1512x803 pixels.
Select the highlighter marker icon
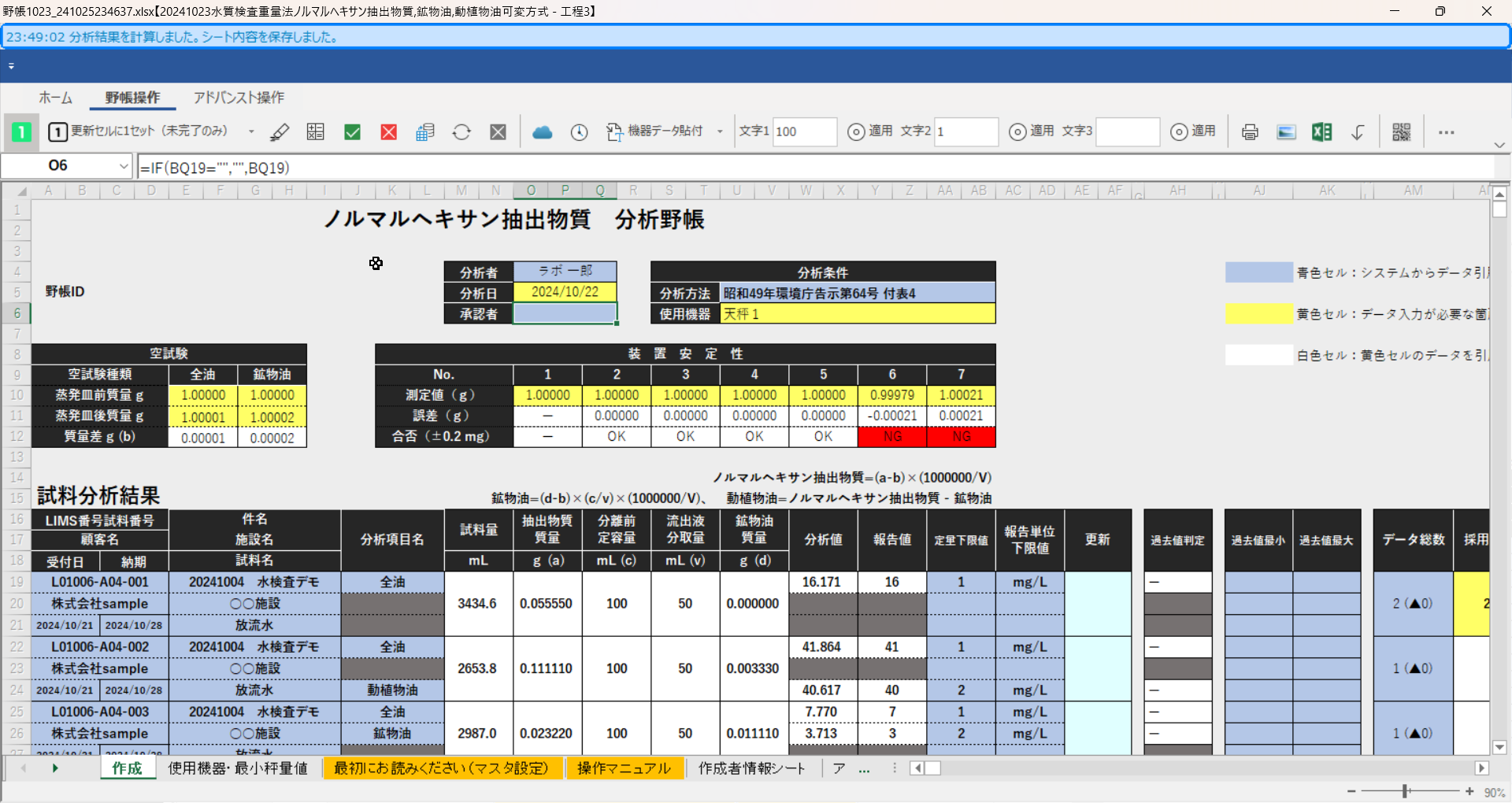(280, 131)
